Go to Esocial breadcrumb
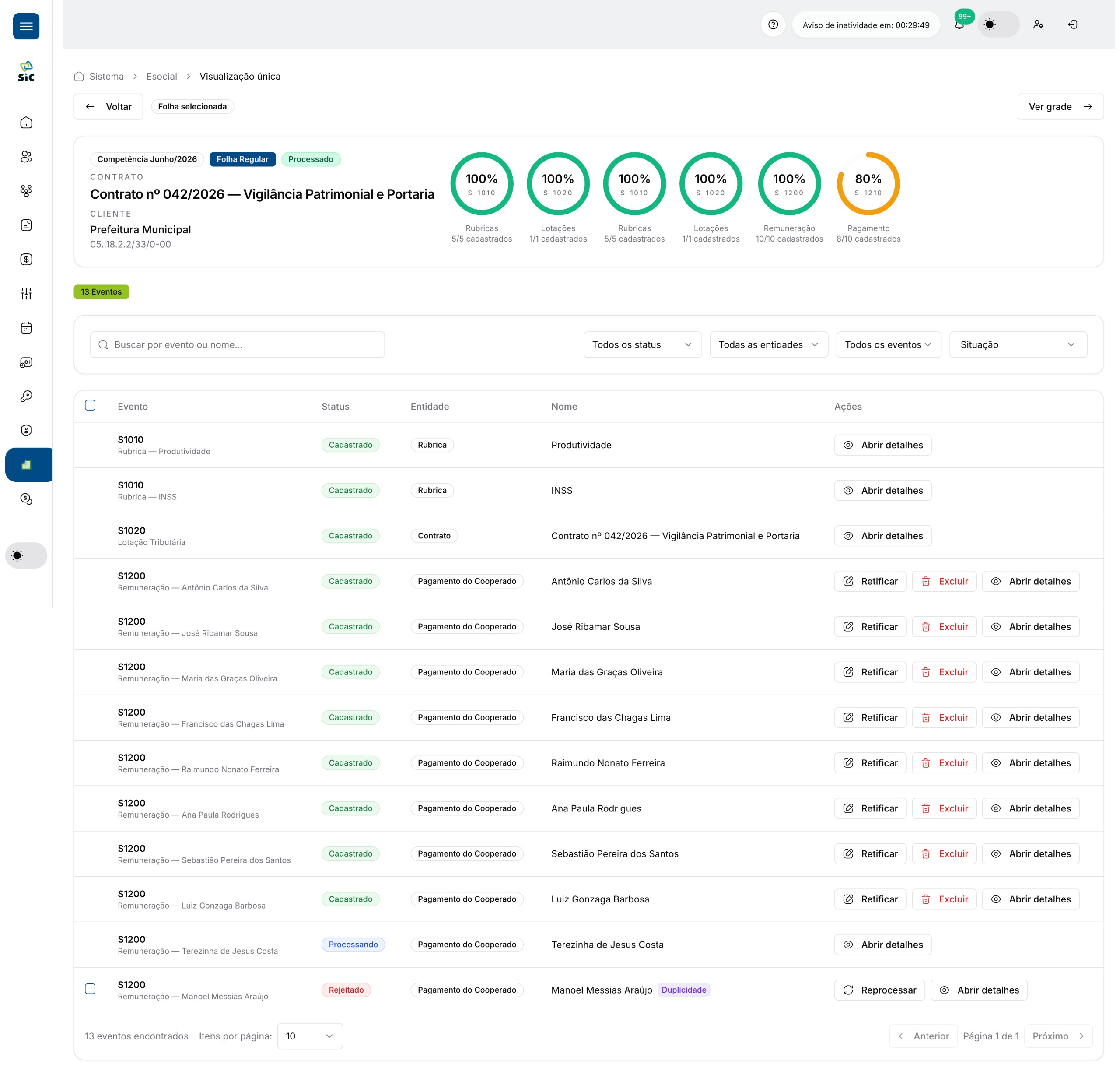This screenshot has width=1120, height=1071. pyautogui.click(x=161, y=77)
